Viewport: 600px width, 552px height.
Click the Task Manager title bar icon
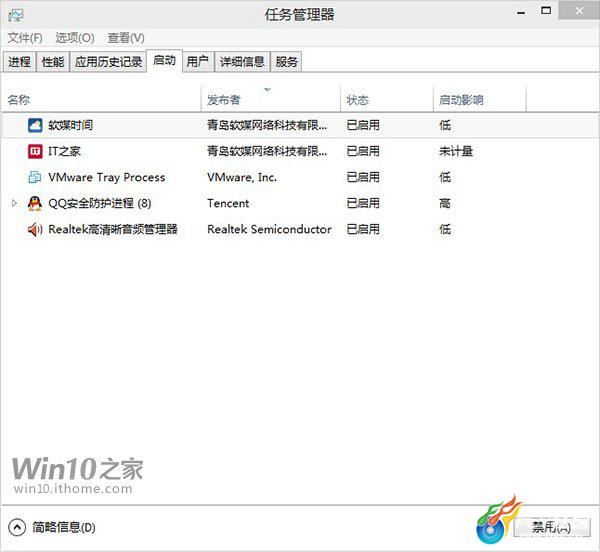click(x=16, y=15)
